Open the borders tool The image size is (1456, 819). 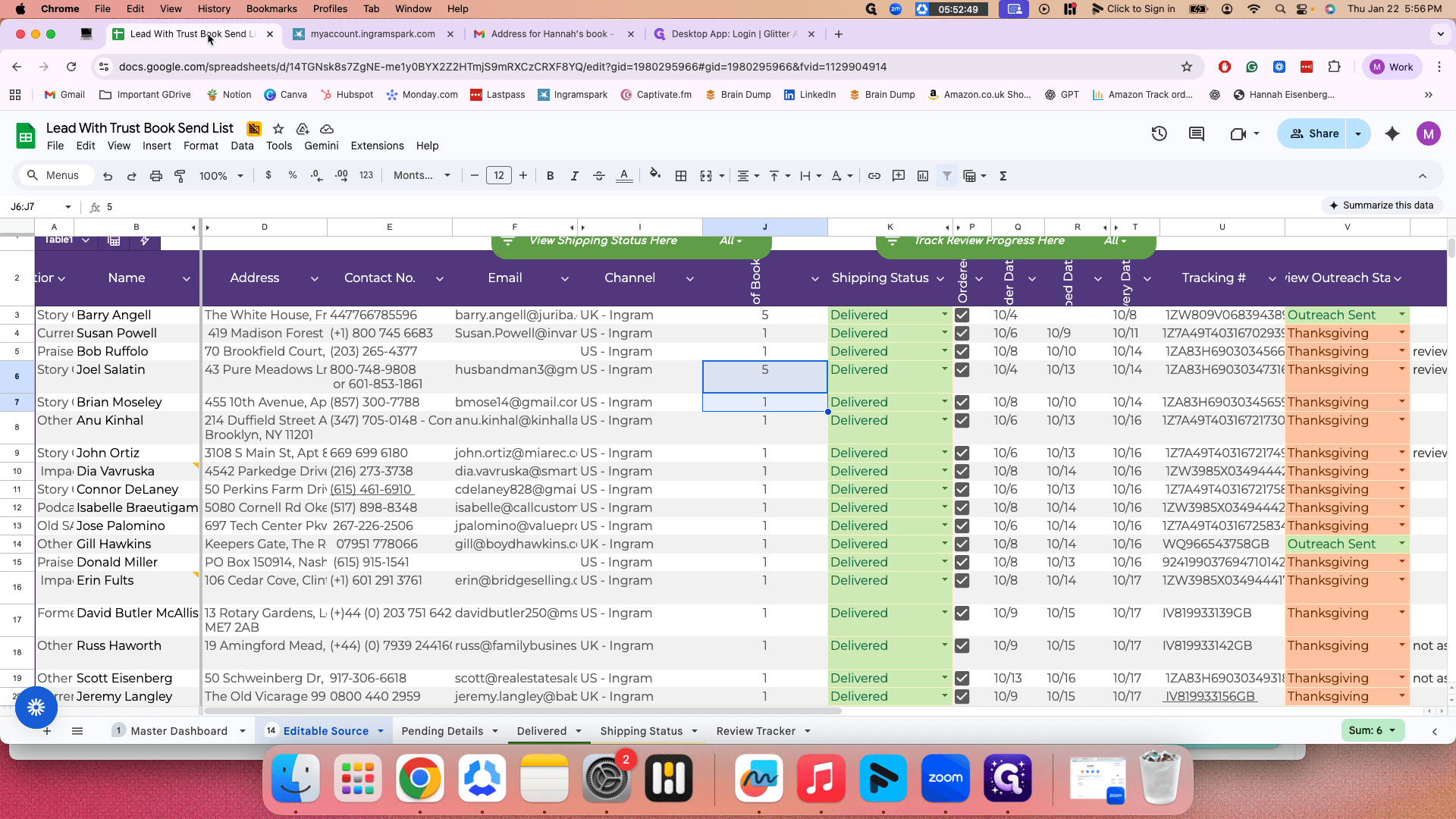pyautogui.click(x=681, y=176)
